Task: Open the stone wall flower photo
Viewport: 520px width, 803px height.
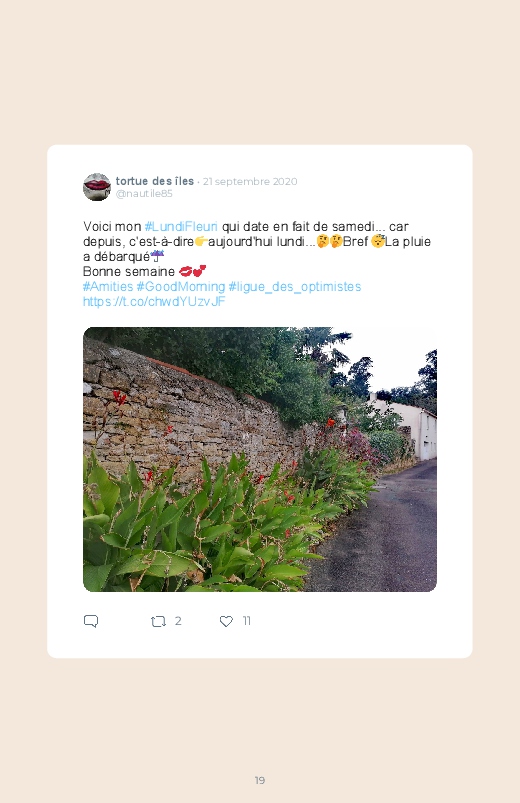Action: coord(260,459)
